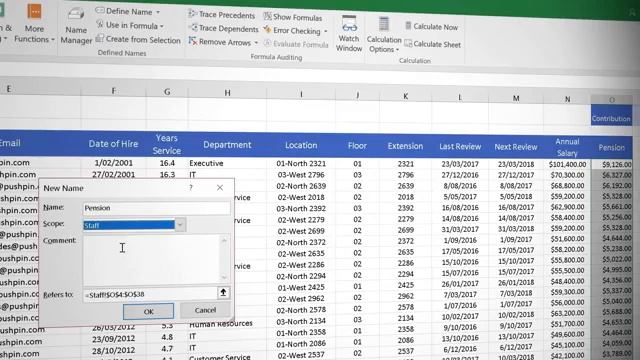Open the Watch Window

click(x=349, y=34)
